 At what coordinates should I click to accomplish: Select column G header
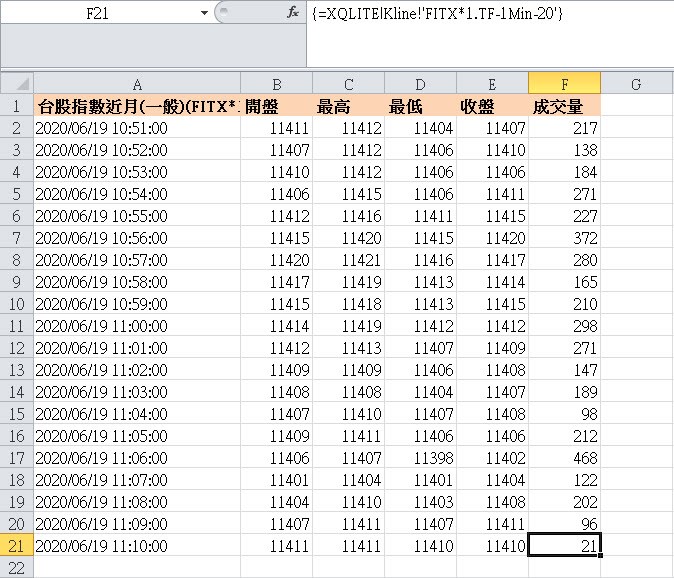point(636,84)
